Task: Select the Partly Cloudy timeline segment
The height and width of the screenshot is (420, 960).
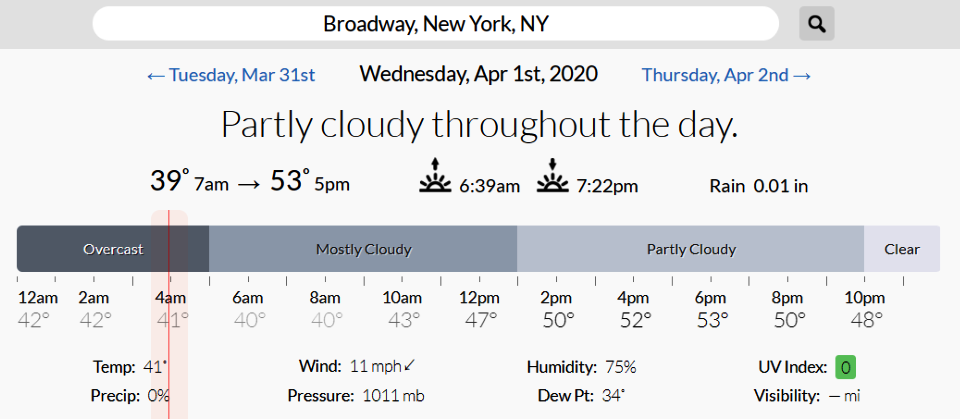Action: pyautogui.click(x=691, y=249)
